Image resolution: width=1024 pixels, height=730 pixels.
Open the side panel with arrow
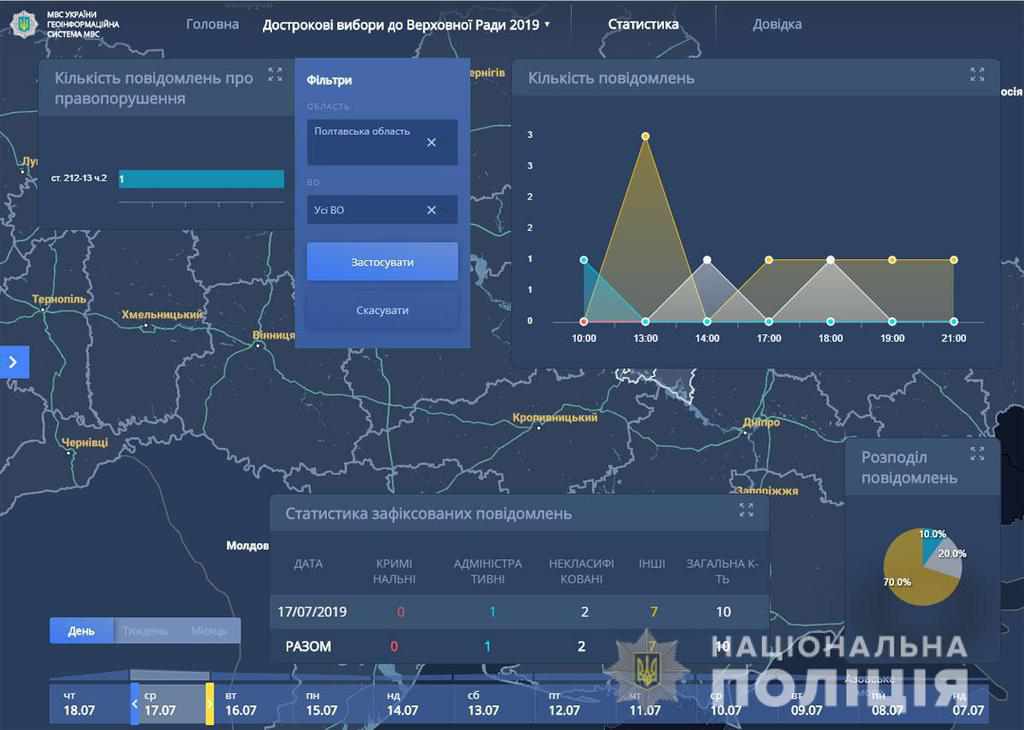click(x=13, y=362)
